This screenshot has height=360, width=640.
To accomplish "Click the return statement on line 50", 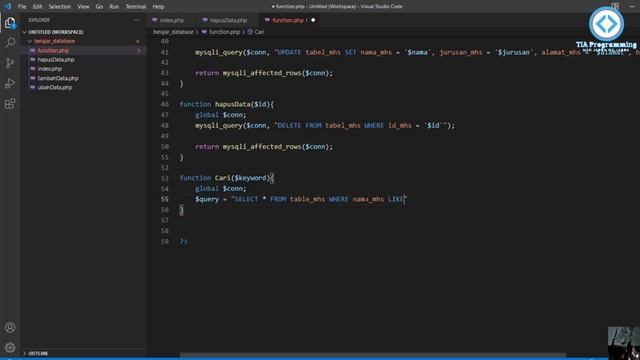I will pyautogui.click(x=264, y=147).
